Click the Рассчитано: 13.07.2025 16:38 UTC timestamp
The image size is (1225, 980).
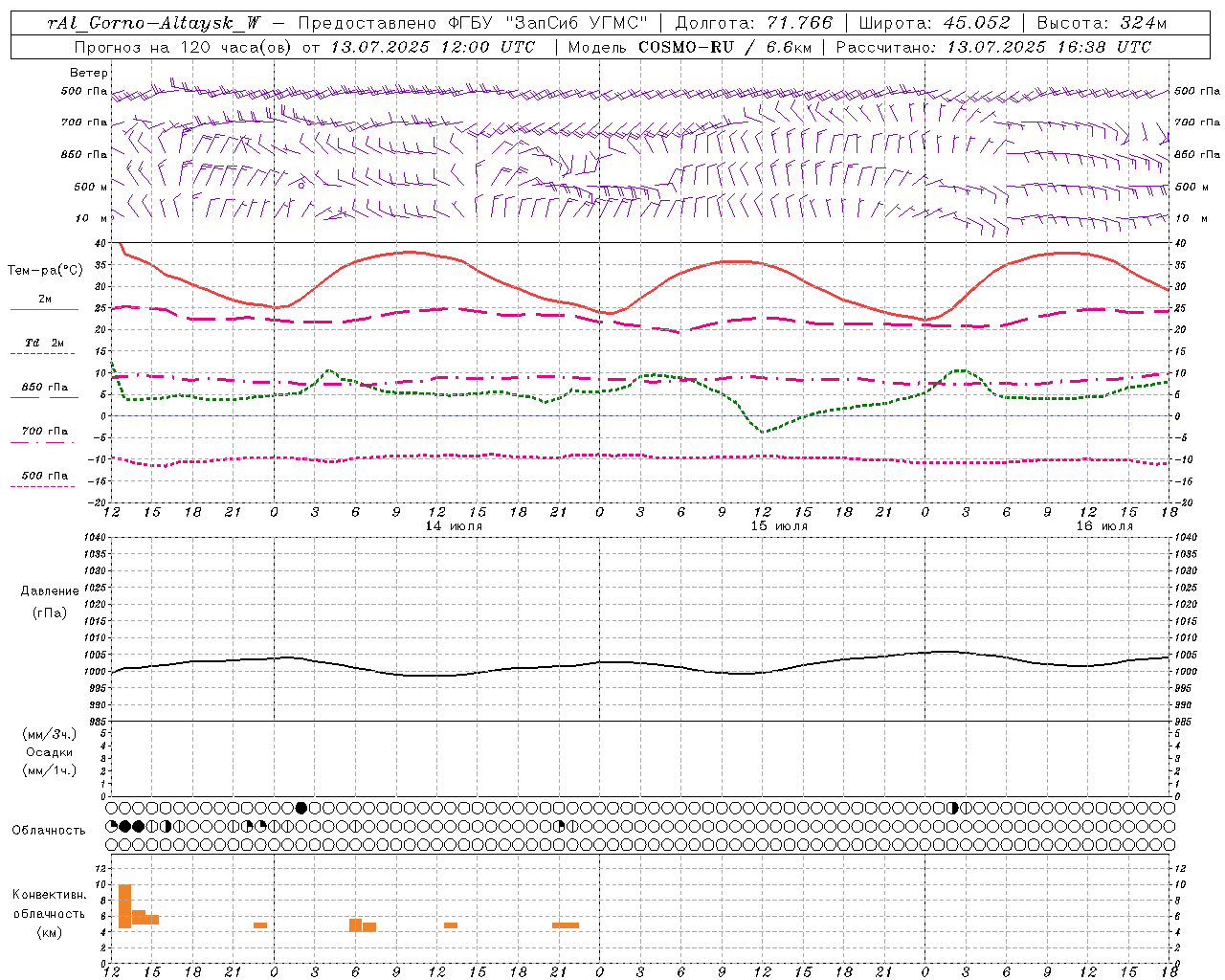coord(993,47)
